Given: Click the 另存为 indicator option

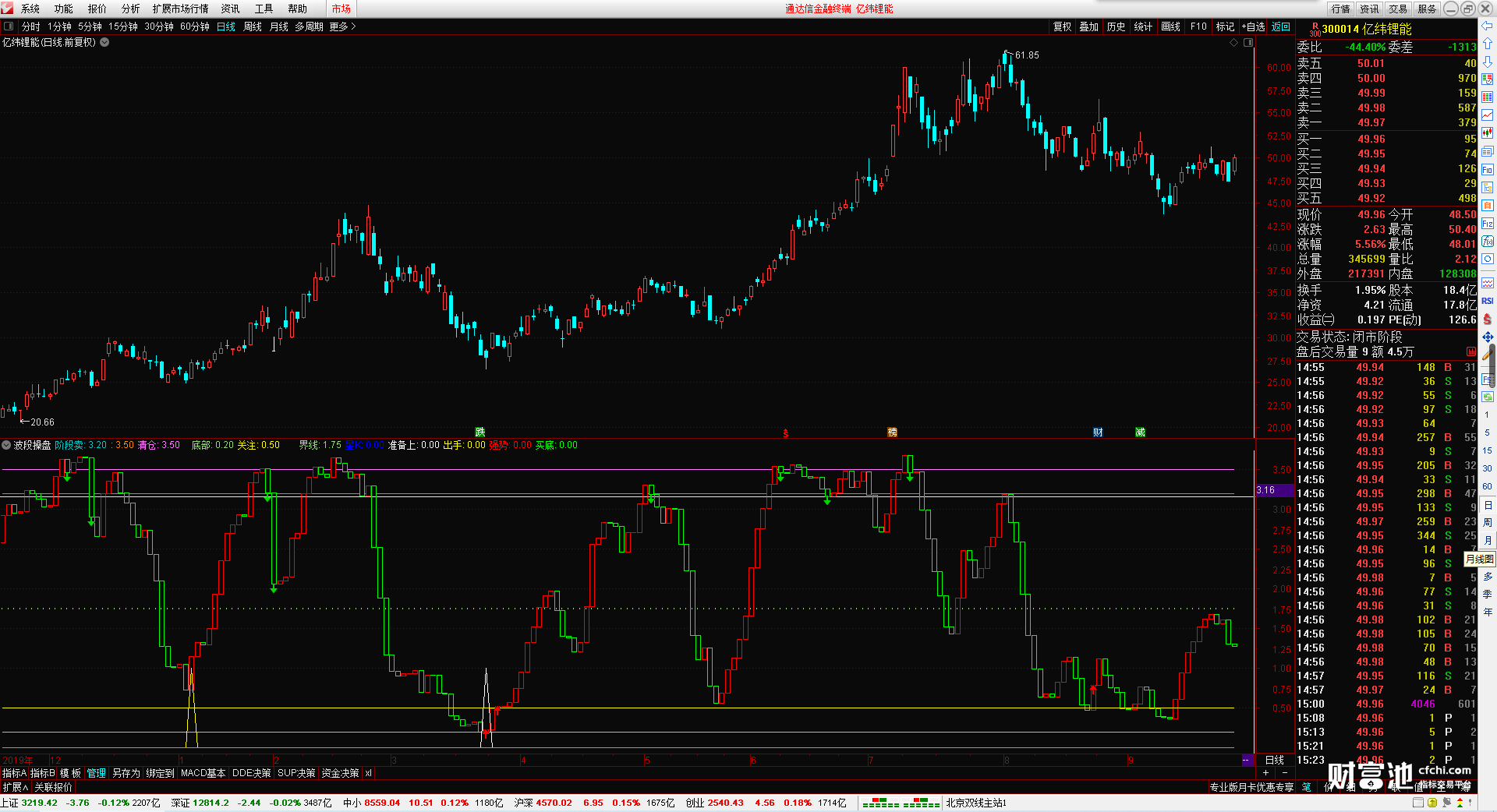Looking at the screenshot, I should click(x=126, y=773).
